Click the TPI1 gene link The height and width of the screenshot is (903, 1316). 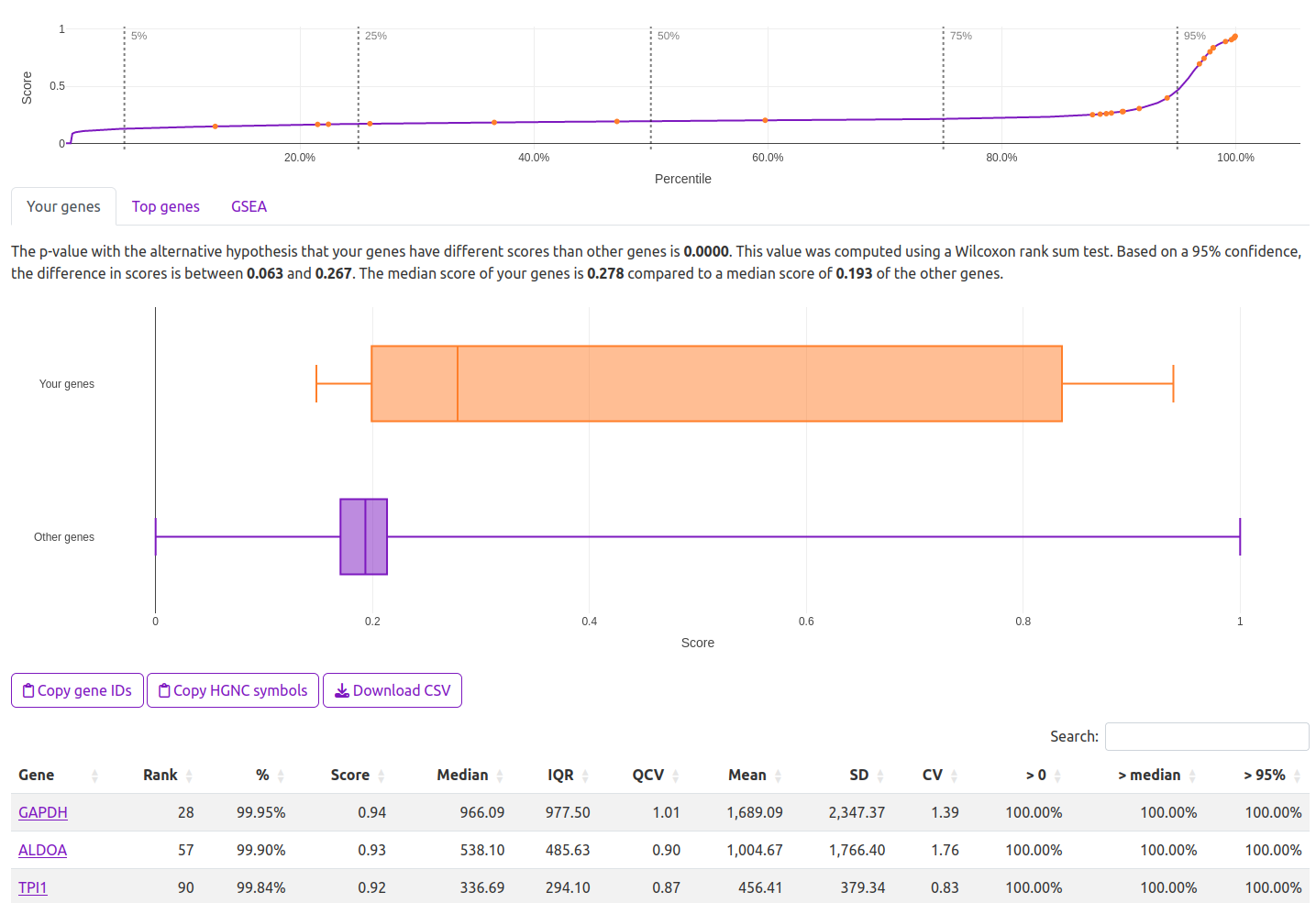(33, 887)
